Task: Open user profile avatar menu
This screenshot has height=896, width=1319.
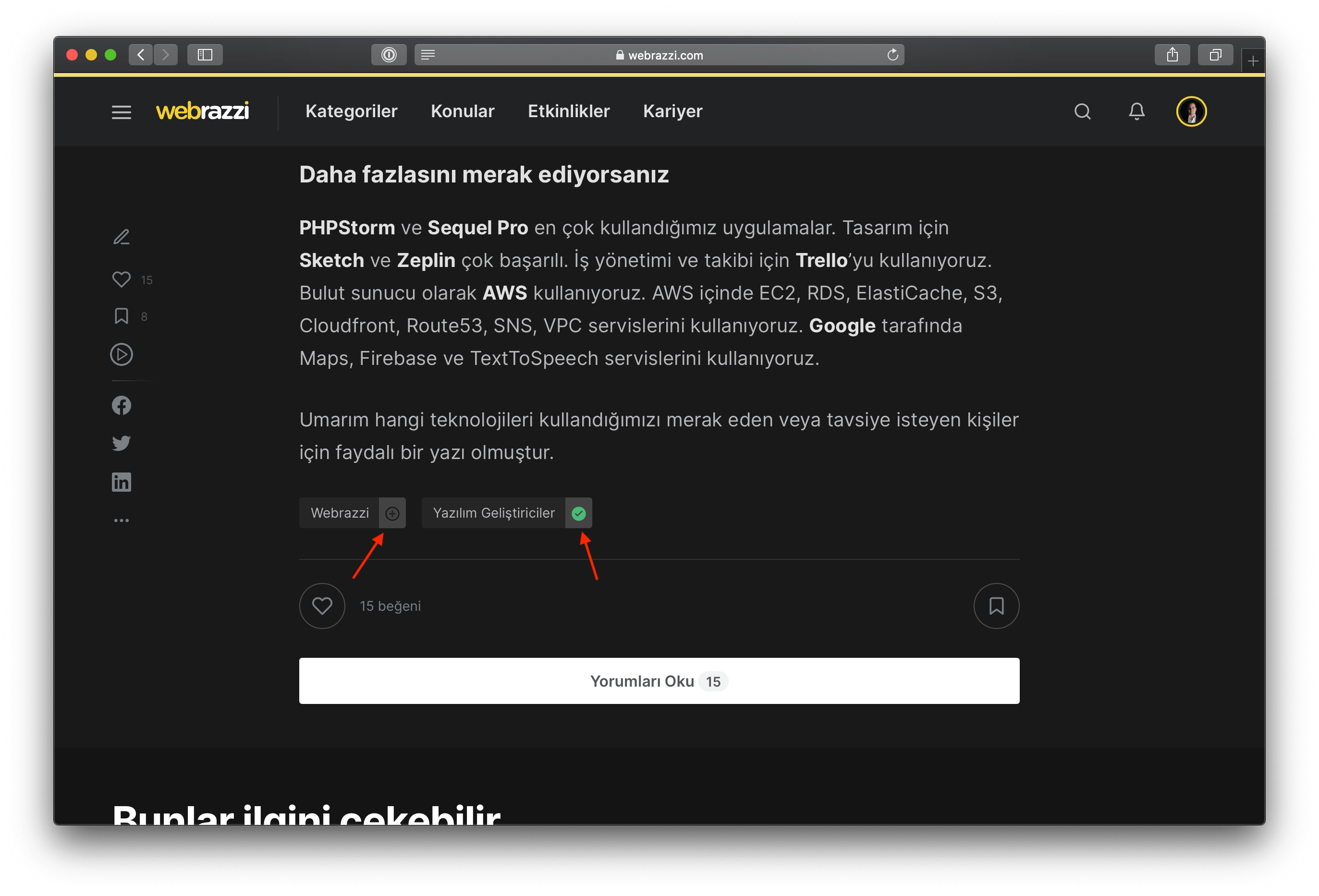Action: [x=1191, y=112]
